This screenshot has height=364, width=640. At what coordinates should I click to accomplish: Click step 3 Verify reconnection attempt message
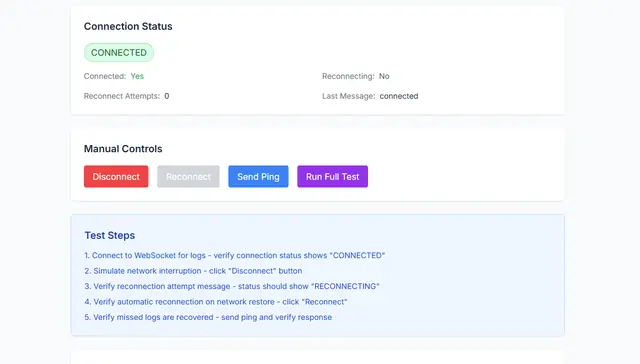click(x=232, y=286)
